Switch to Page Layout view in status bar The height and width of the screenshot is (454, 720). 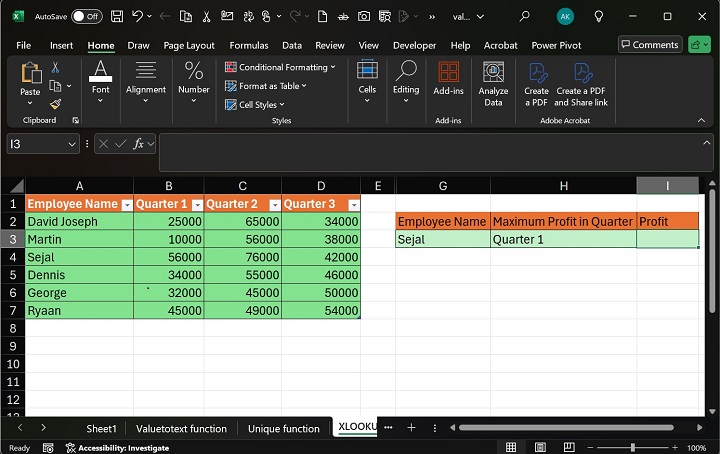point(538,447)
